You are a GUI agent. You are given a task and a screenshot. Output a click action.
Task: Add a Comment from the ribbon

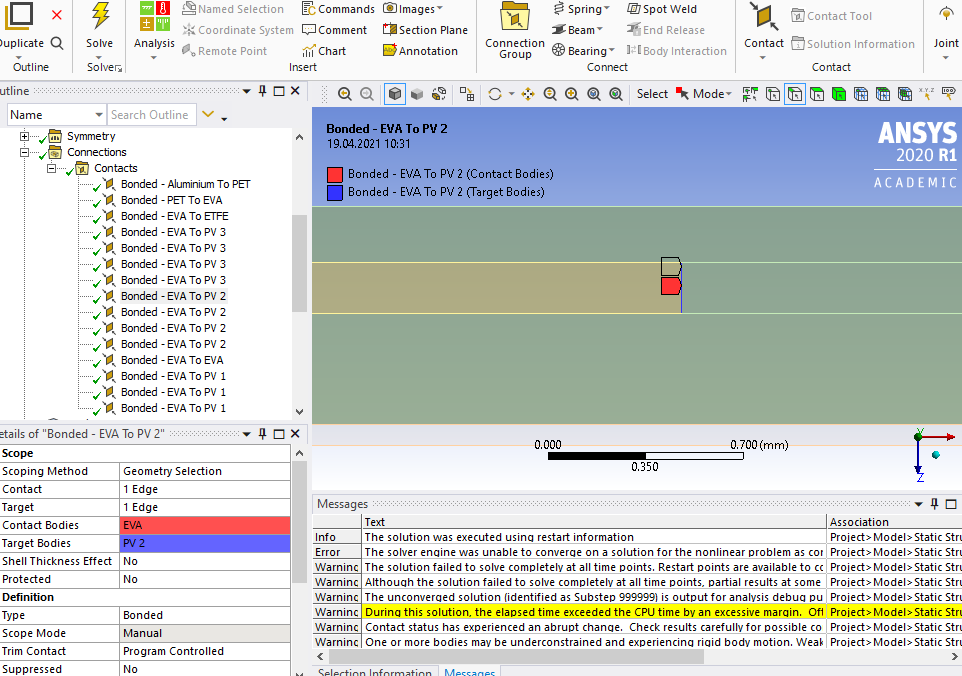tap(334, 30)
